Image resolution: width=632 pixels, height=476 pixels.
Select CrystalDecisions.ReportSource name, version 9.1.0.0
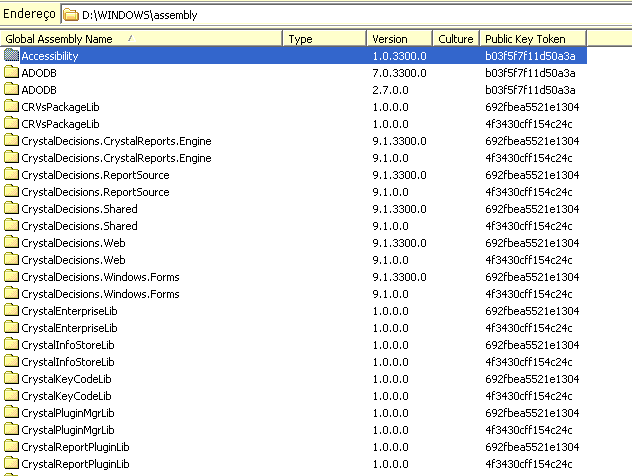click(96, 192)
